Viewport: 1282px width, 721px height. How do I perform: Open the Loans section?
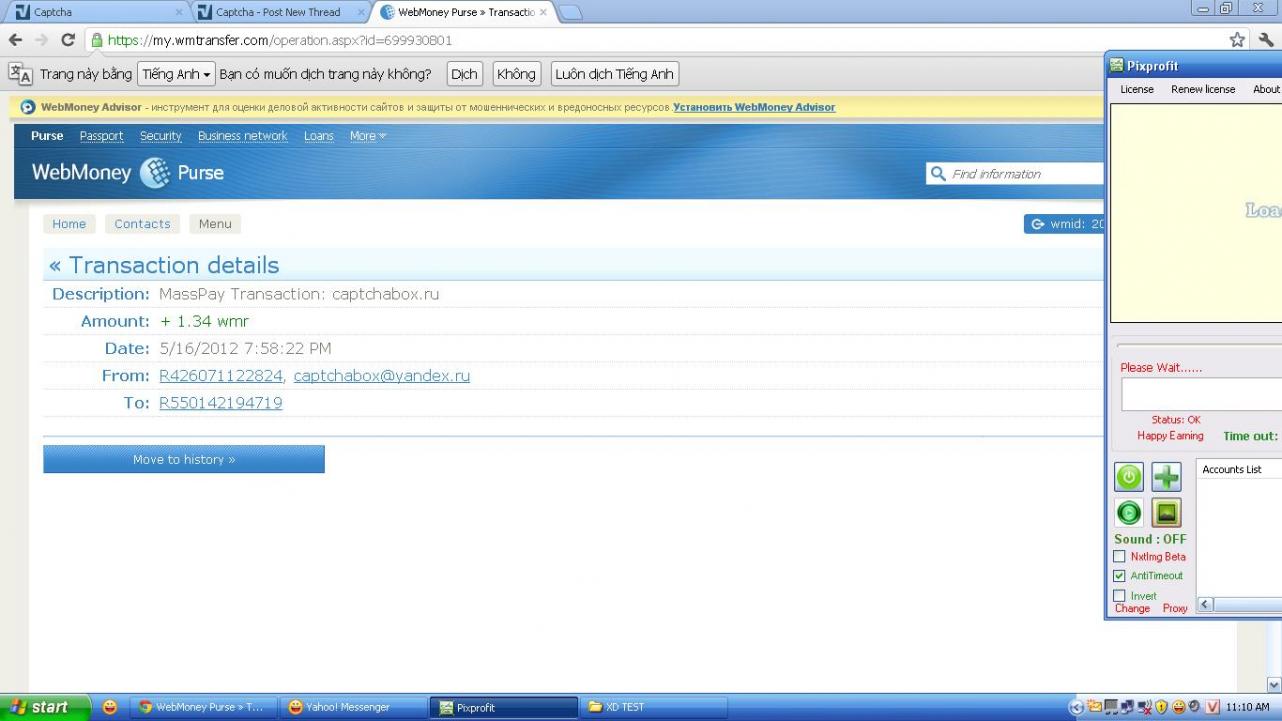[x=319, y=136]
